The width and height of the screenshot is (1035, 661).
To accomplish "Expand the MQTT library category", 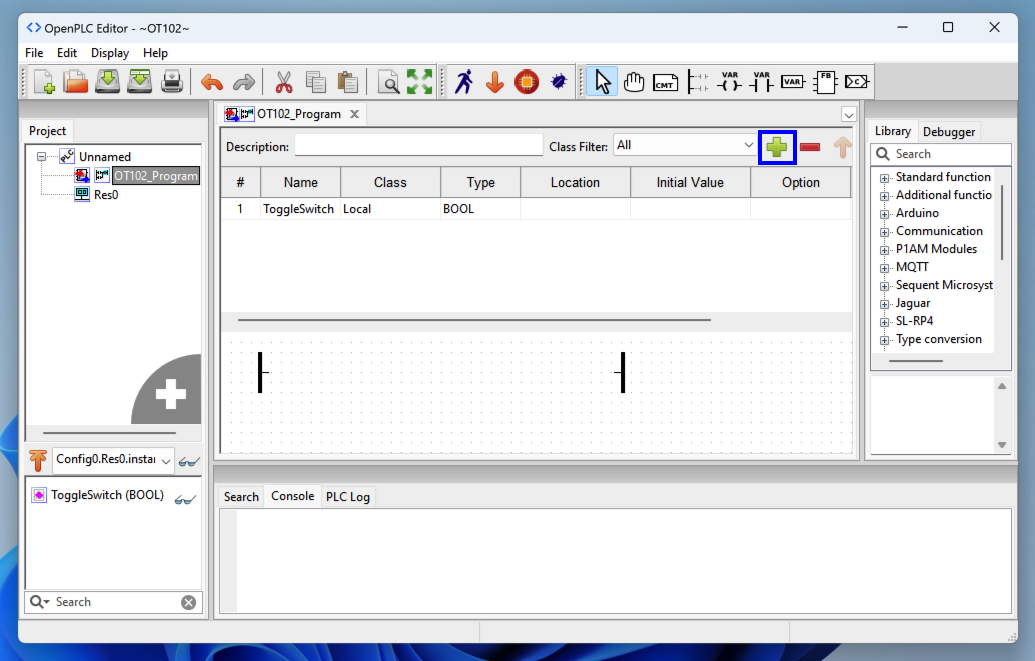I will (885, 268).
